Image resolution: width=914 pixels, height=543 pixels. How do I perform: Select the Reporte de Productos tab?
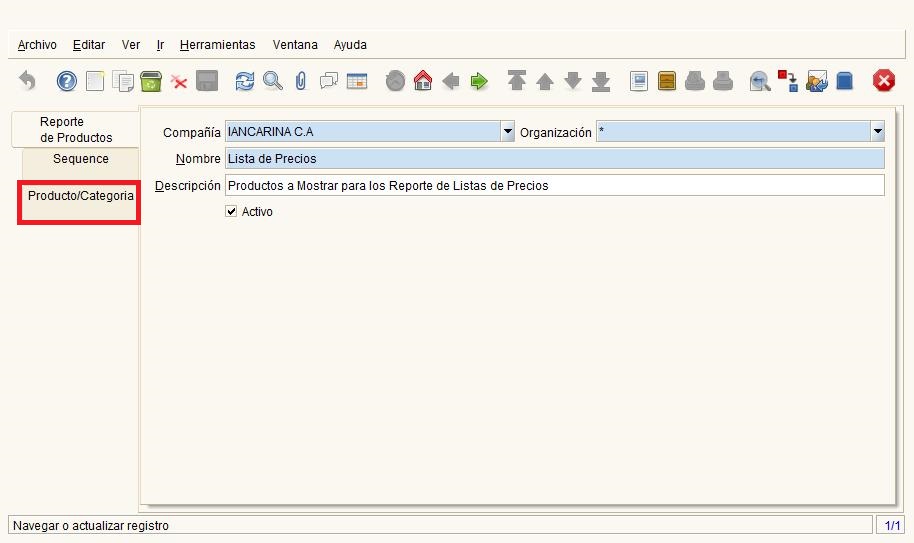pos(75,129)
